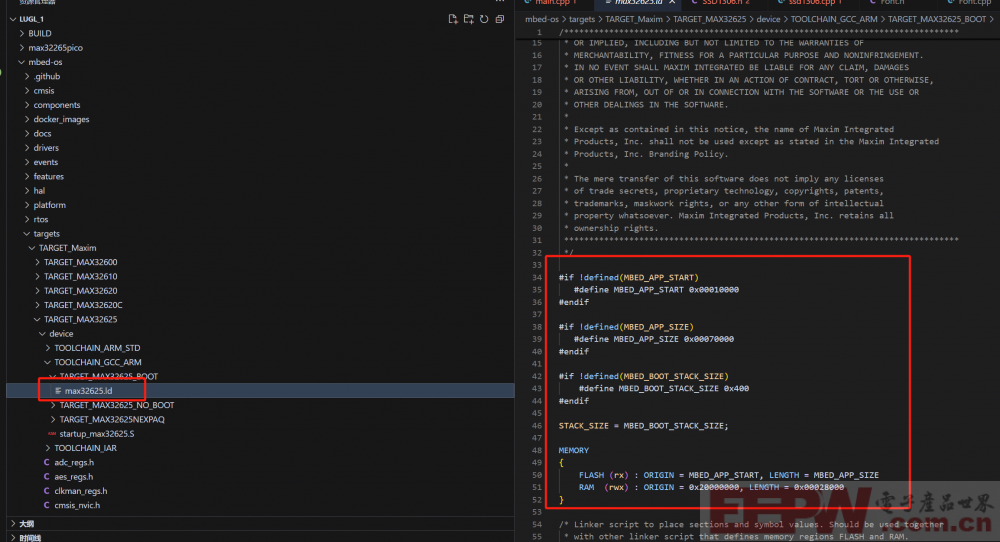The width and height of the screenshot is (1000, 542).
Task: Click the MEMORY keyword on line 48
Action: pyautogui.click(x=573, y=450)
